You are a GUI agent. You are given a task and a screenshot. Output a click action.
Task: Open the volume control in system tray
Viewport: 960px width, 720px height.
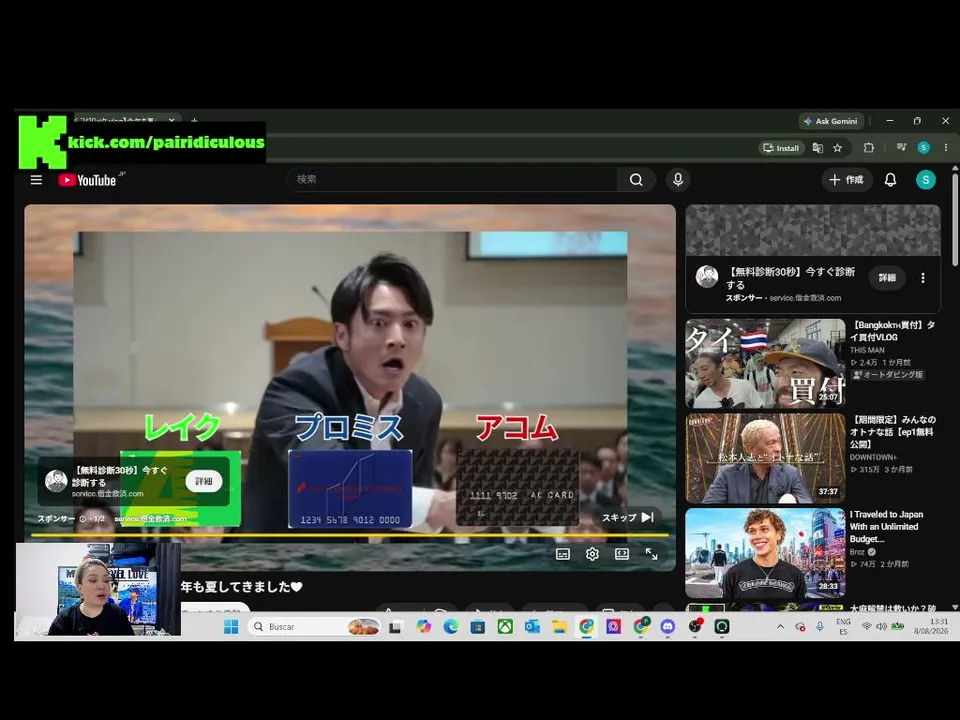[882, 626]
